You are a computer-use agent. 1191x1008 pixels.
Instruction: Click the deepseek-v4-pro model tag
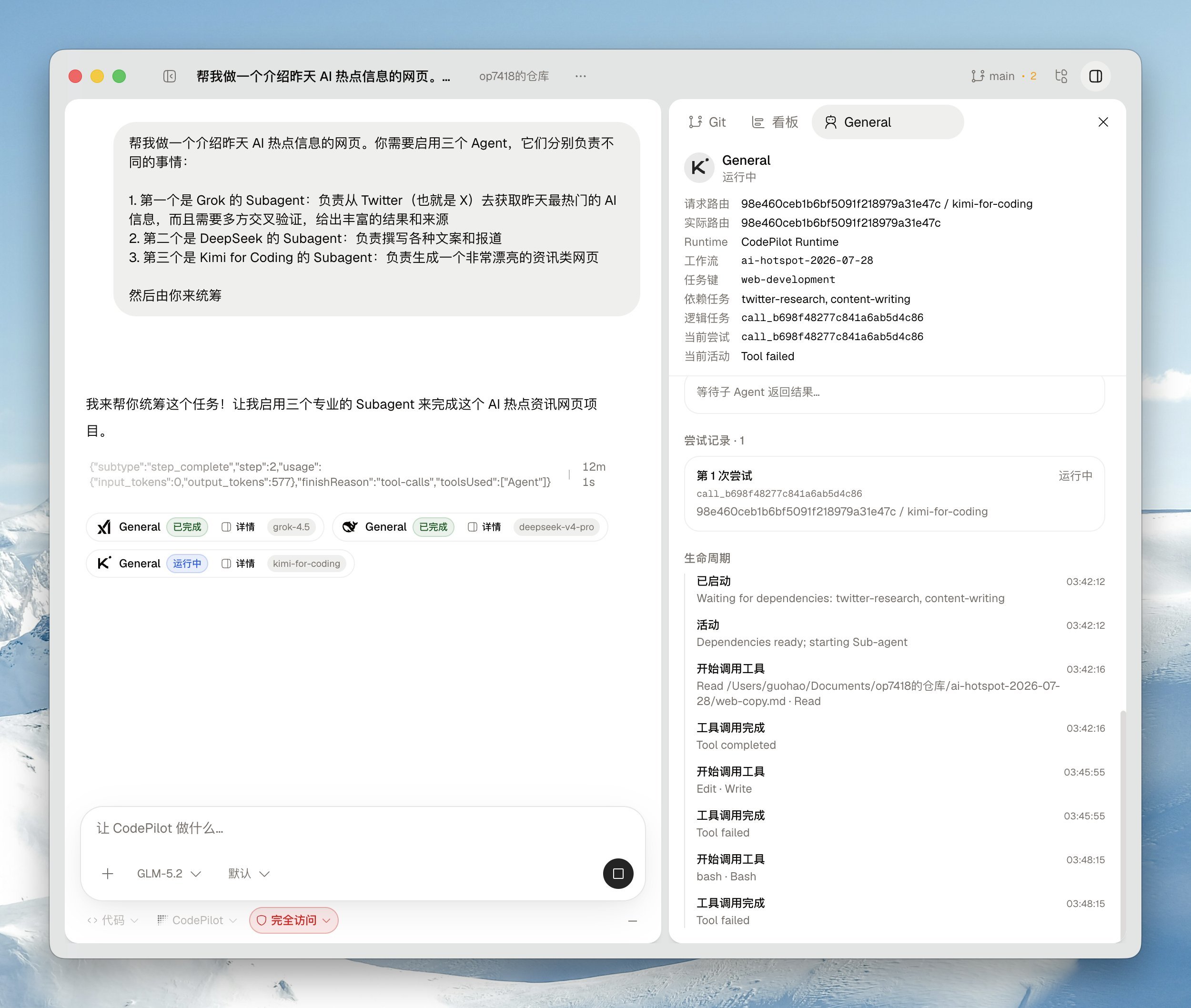coord(556,527)
